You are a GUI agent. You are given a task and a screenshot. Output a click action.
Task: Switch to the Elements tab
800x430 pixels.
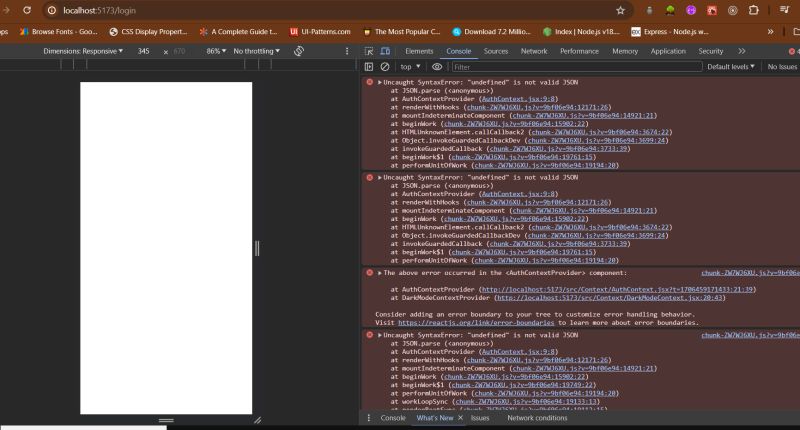click(x=419, y=51)
